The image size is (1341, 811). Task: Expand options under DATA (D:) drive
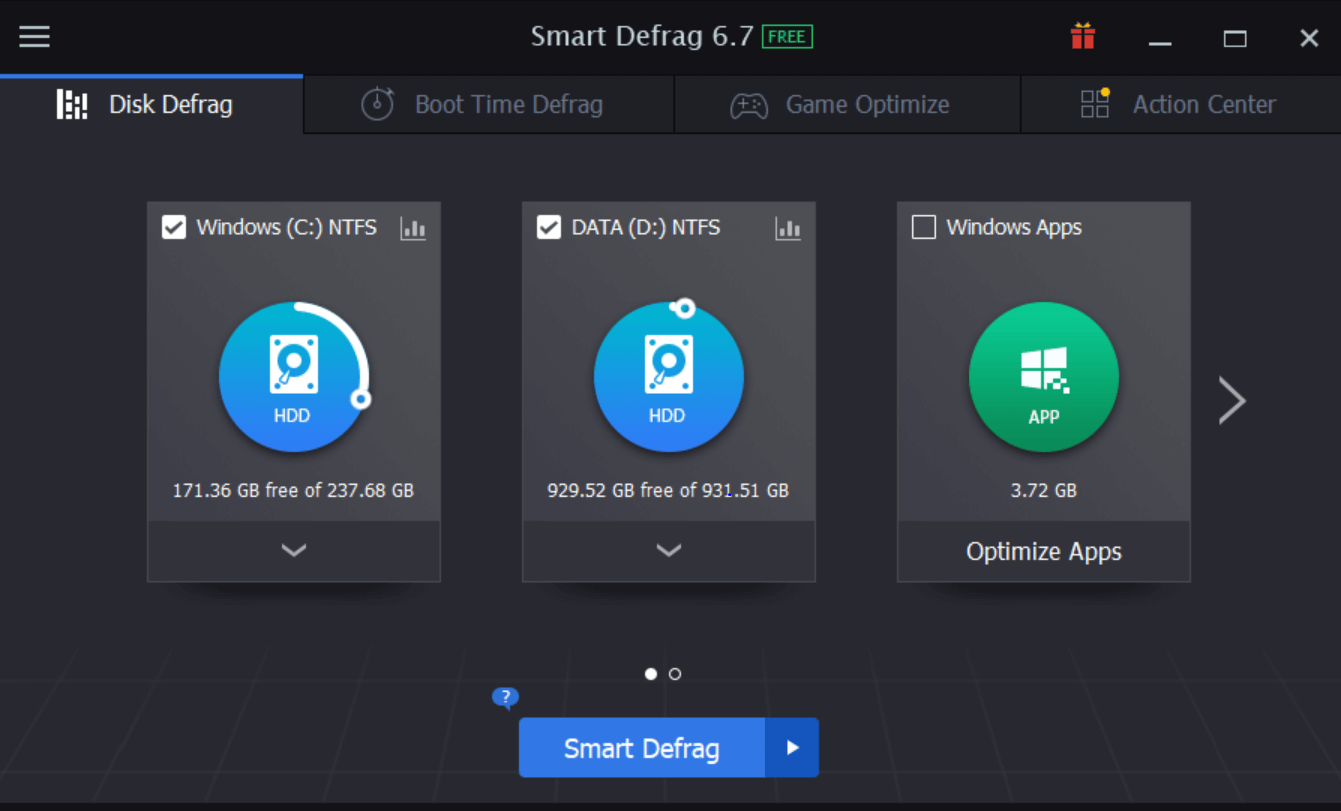(x=668, y=551)
